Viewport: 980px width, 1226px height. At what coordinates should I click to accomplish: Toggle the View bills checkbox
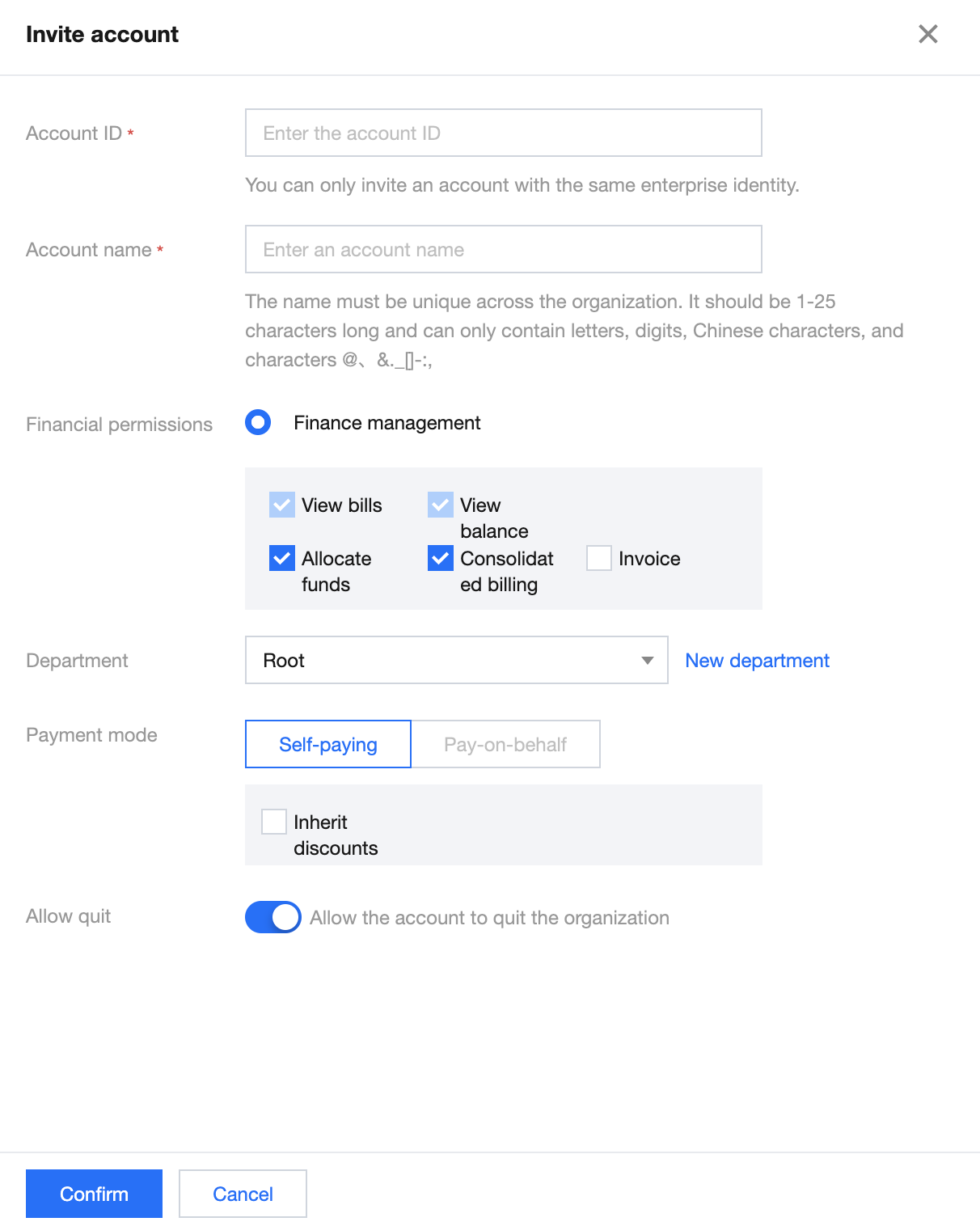tap(282, 505)
